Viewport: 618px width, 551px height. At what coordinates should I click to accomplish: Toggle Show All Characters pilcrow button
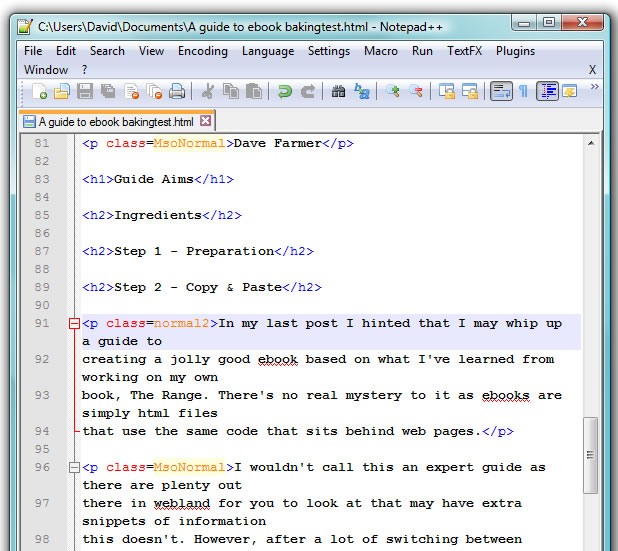coord(523,92)
